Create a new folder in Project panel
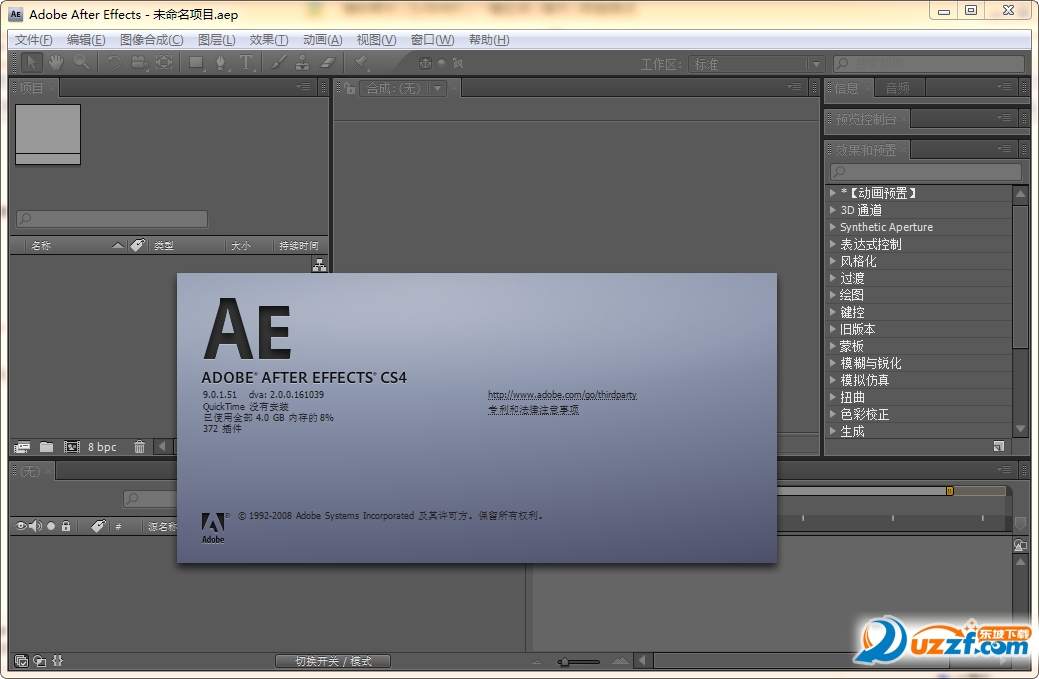The height and width of the screenshot is (679, 1039). click(46, 447)
